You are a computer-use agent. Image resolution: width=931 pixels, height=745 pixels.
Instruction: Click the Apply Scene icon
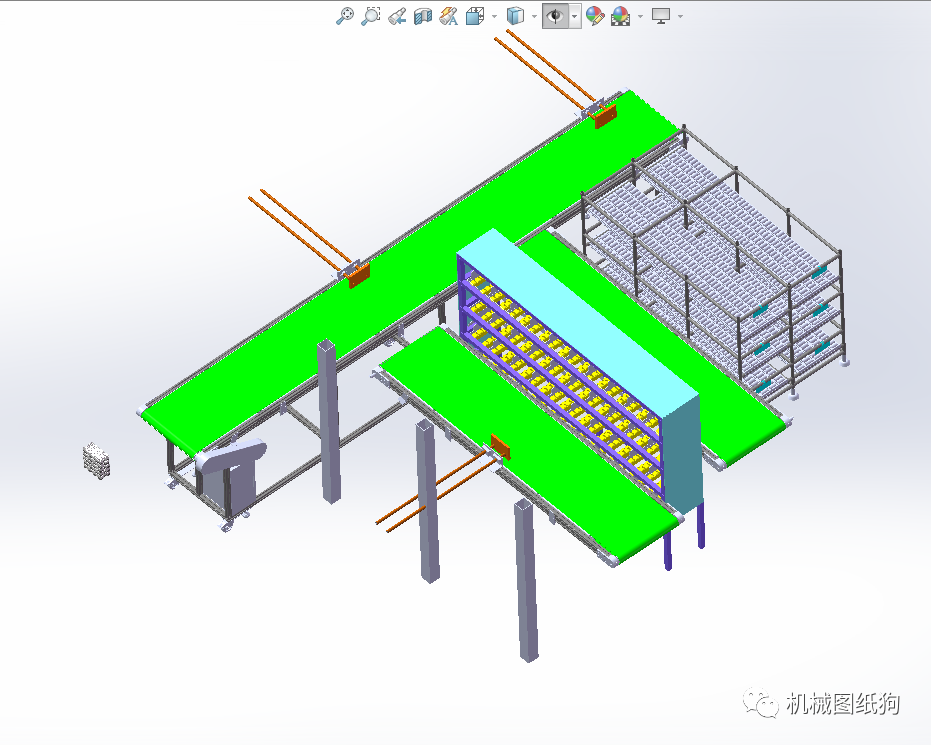(x=620, y=16)
